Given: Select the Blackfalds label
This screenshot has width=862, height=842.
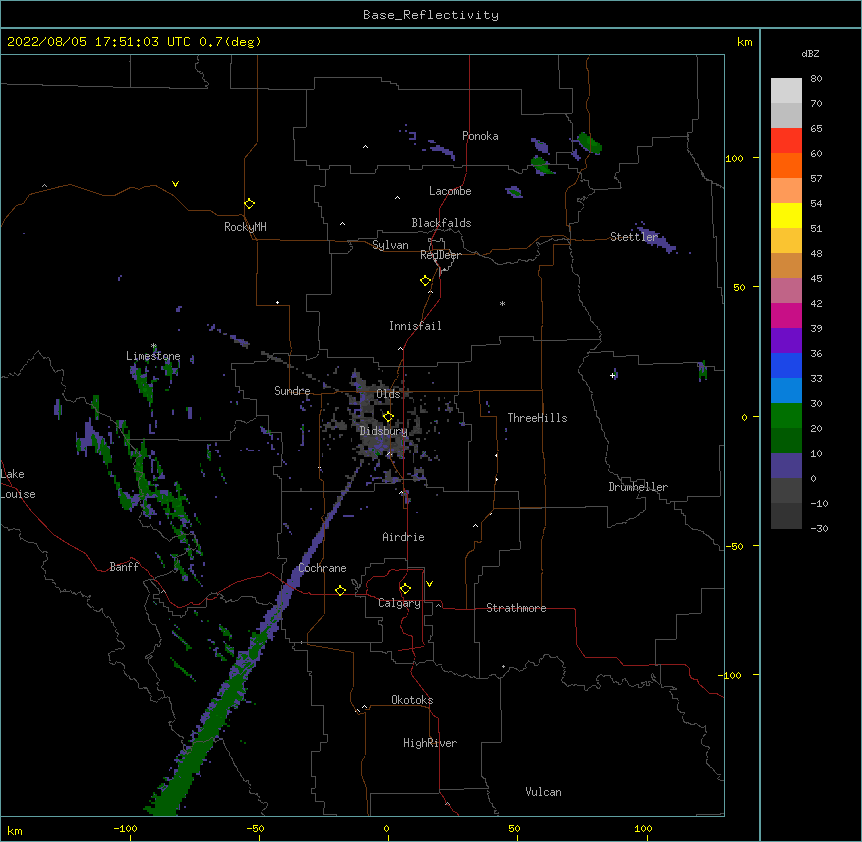Looking at the screenshot, I should pyautogui.click(x=441, y=223).
